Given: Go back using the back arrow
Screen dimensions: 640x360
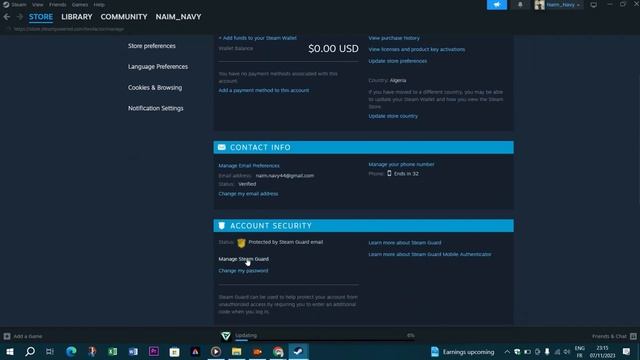Looking at the screenshot, I should point(7,17).
